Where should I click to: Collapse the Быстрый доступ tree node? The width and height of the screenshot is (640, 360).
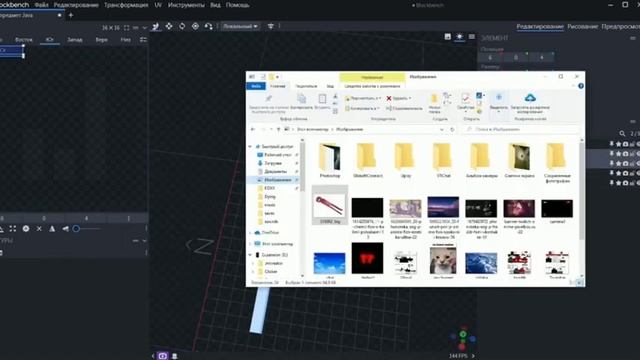click(250, 147)
